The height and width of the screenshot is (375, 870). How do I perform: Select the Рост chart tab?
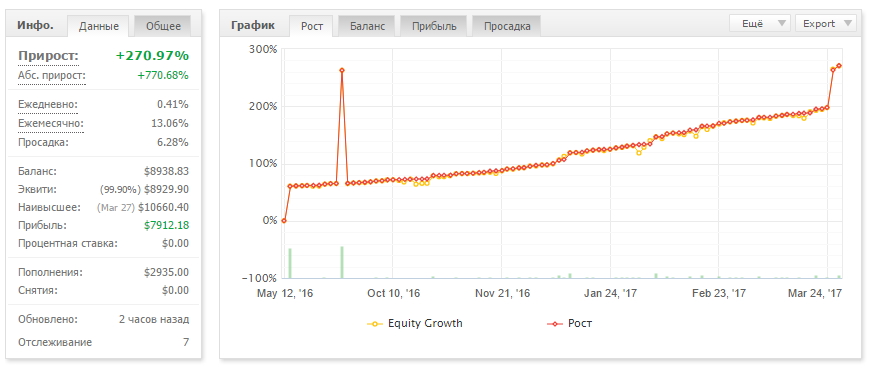click(x=312, y=26)
